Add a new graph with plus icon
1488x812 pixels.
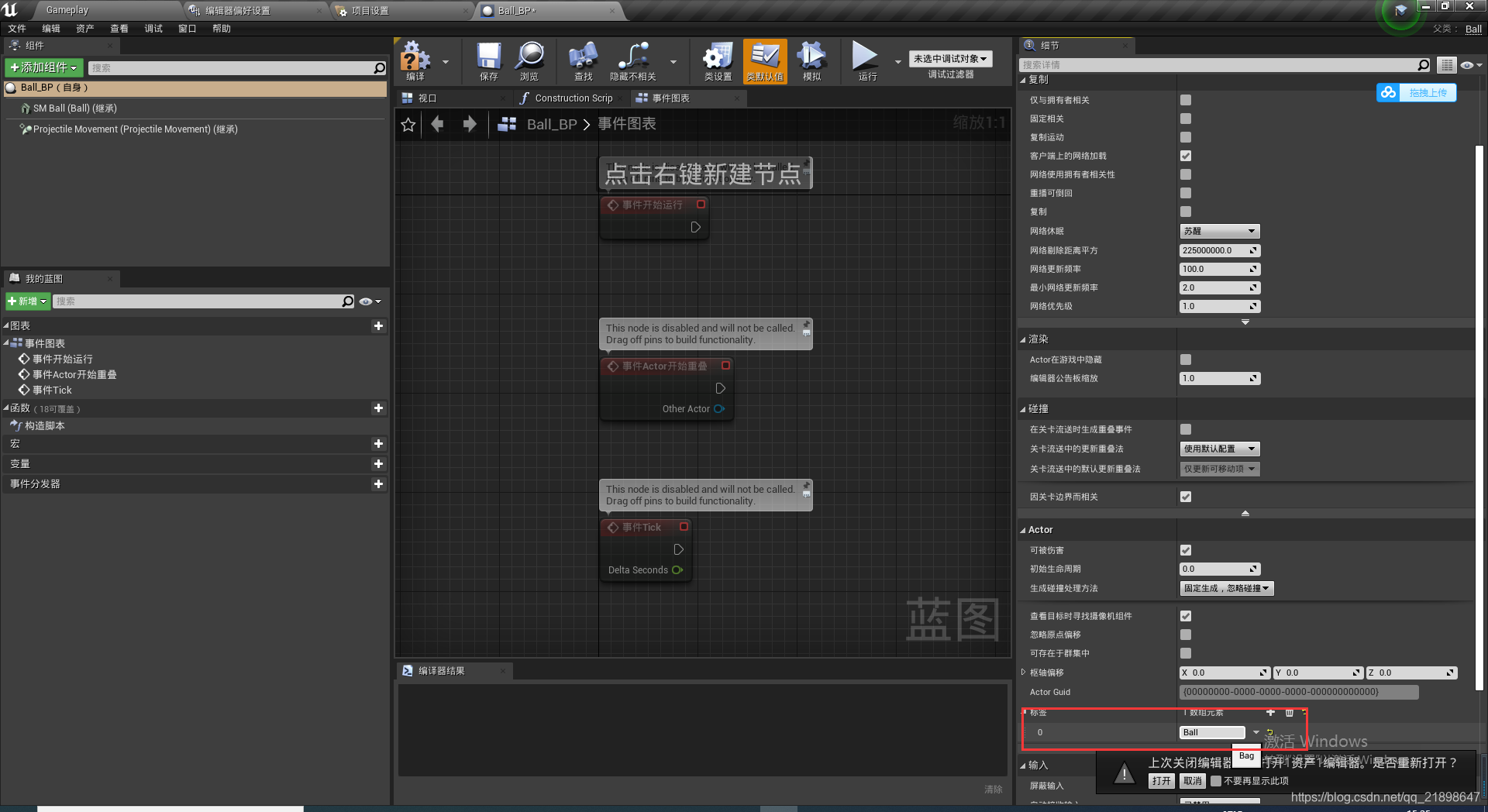pos(378,326)
